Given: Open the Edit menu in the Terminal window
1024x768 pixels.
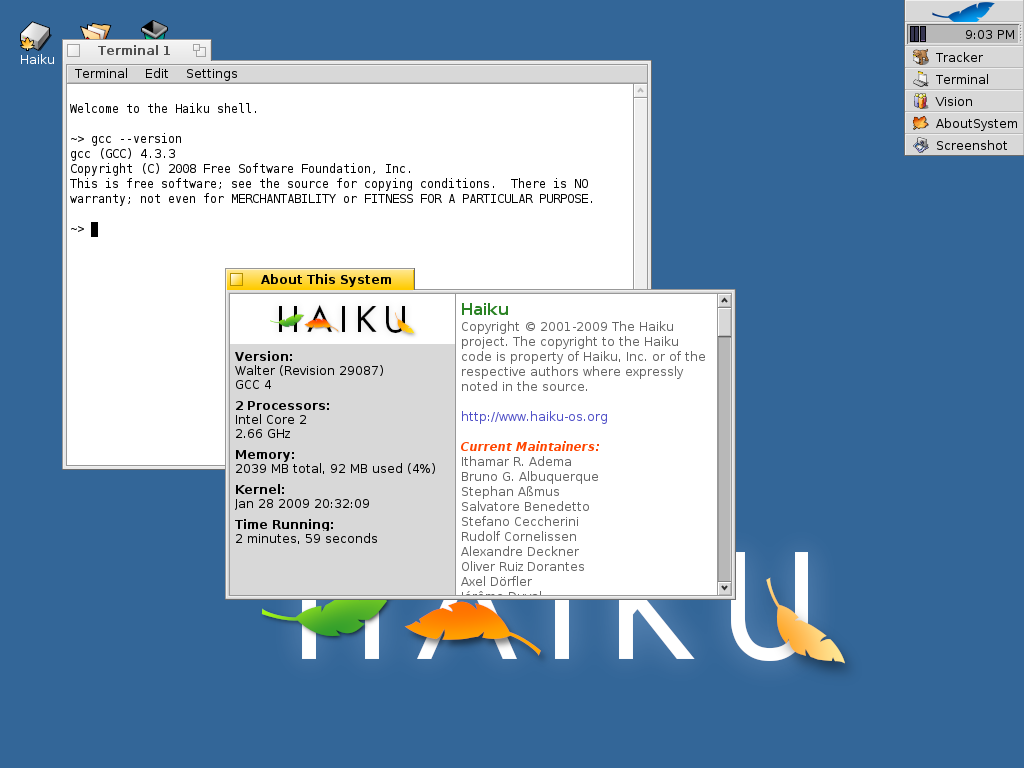Looking at the screenshot, I should (x=157, y=74).
